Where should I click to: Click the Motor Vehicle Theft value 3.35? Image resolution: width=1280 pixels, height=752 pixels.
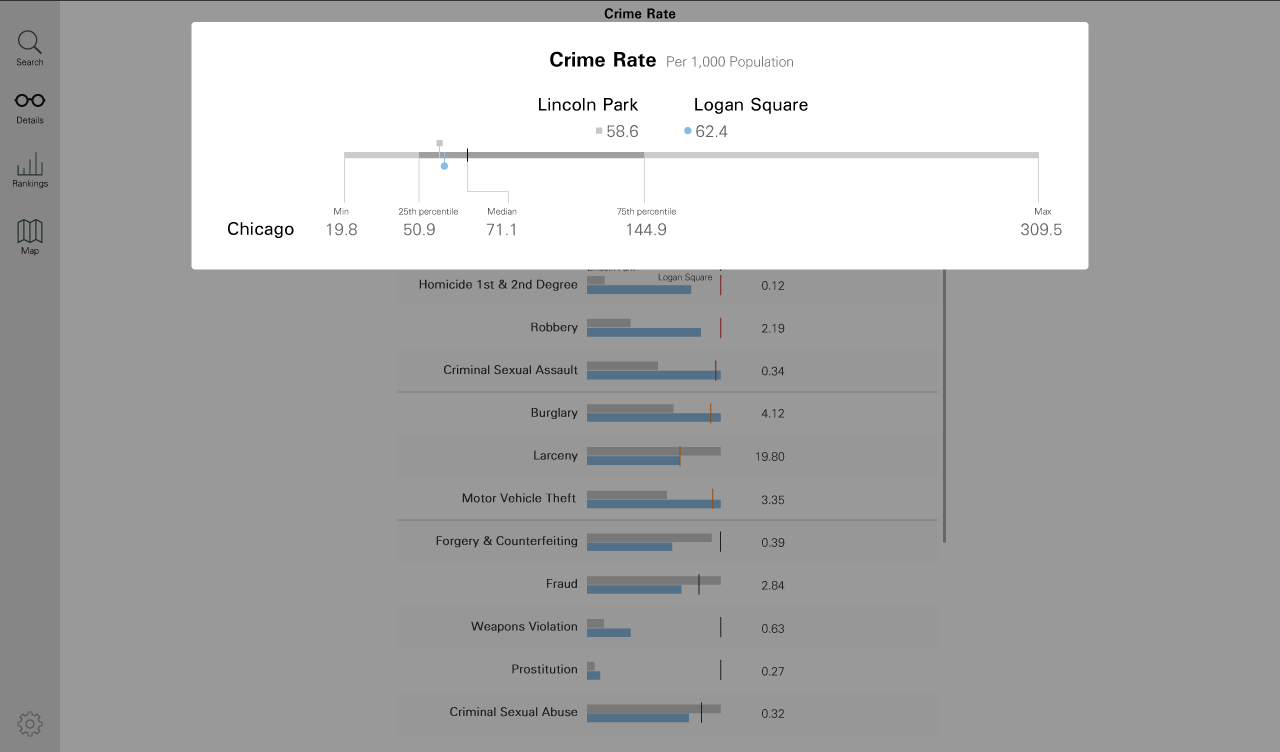(x=773, y=500)
